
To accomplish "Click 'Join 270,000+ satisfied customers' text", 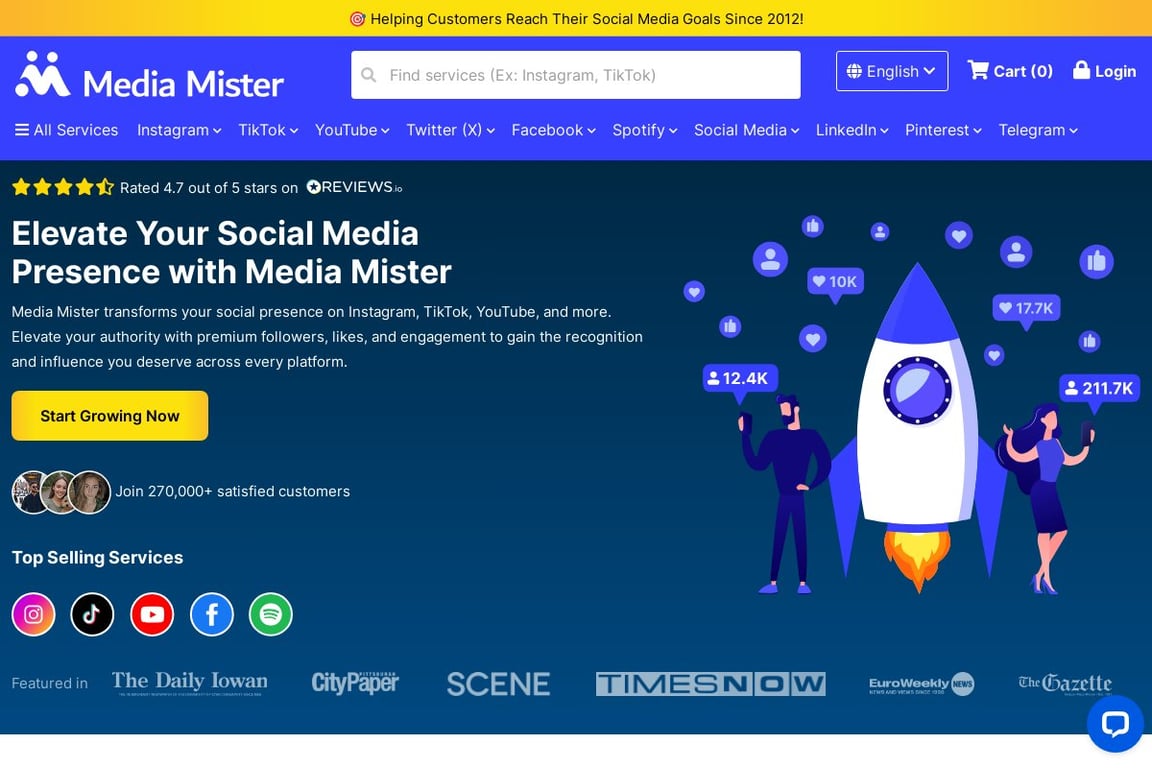I will coord(233,492).
